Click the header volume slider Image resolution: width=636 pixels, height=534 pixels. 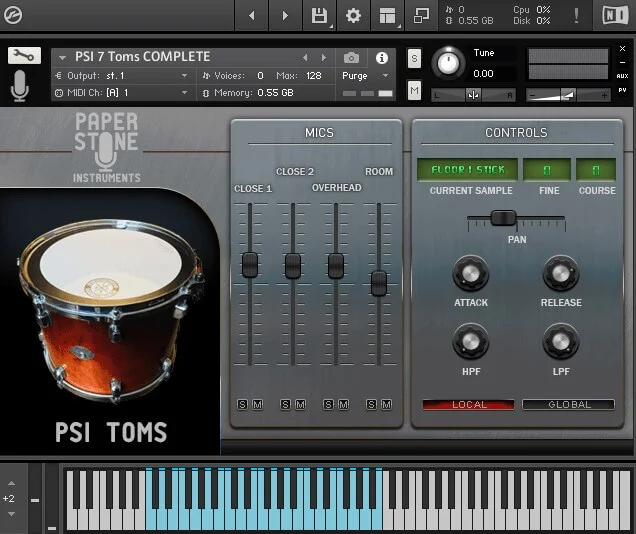(568, 95)
